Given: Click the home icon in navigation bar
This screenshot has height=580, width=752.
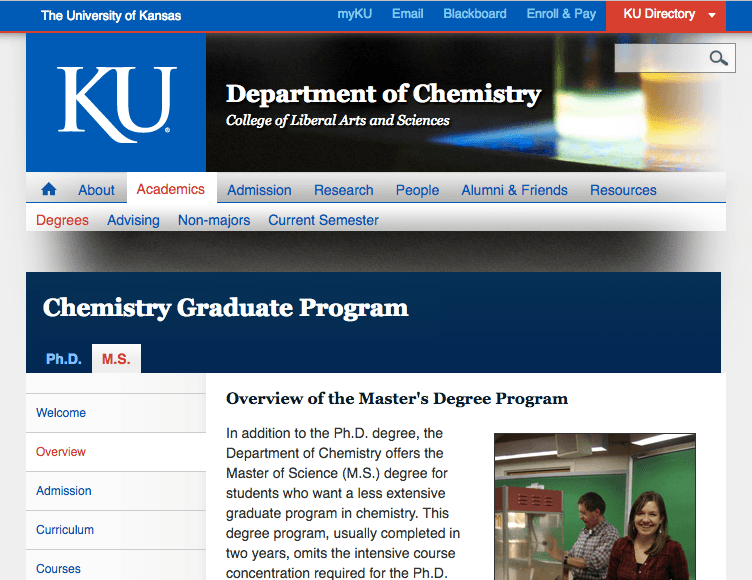Looking at the screenshot, I should click(49, 189).
